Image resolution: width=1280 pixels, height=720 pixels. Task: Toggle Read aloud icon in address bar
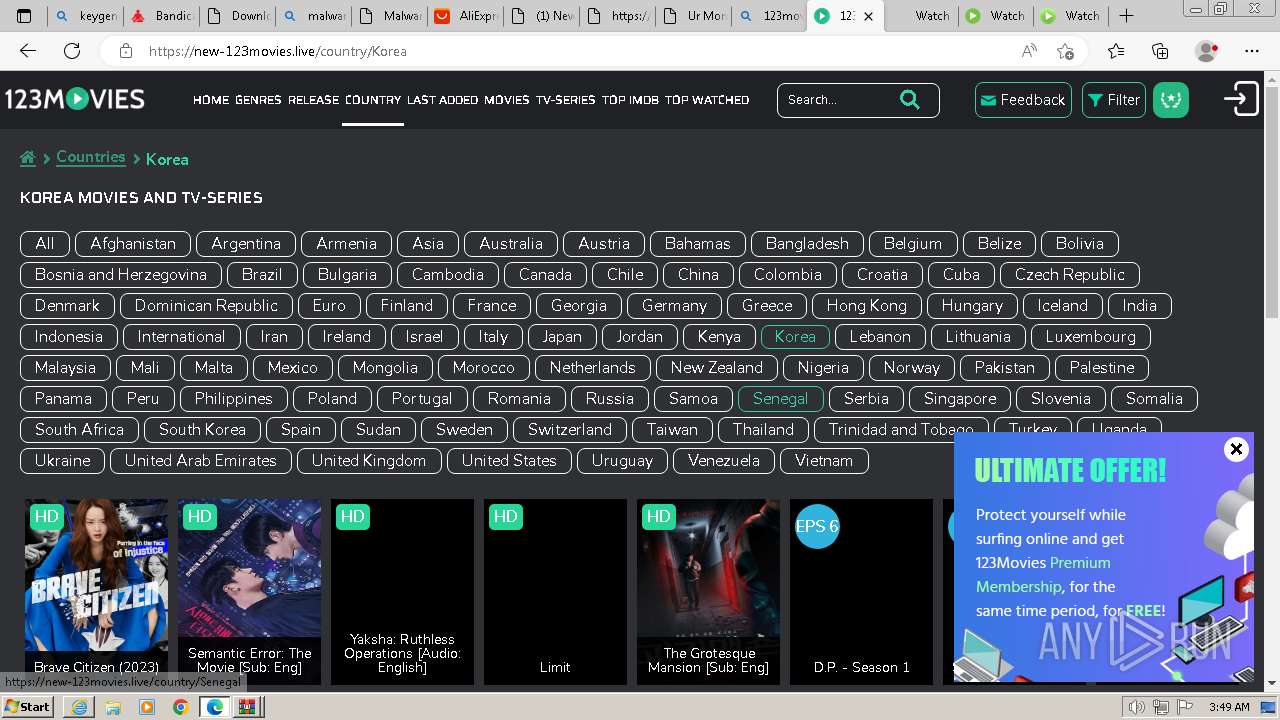(1029, 51)
